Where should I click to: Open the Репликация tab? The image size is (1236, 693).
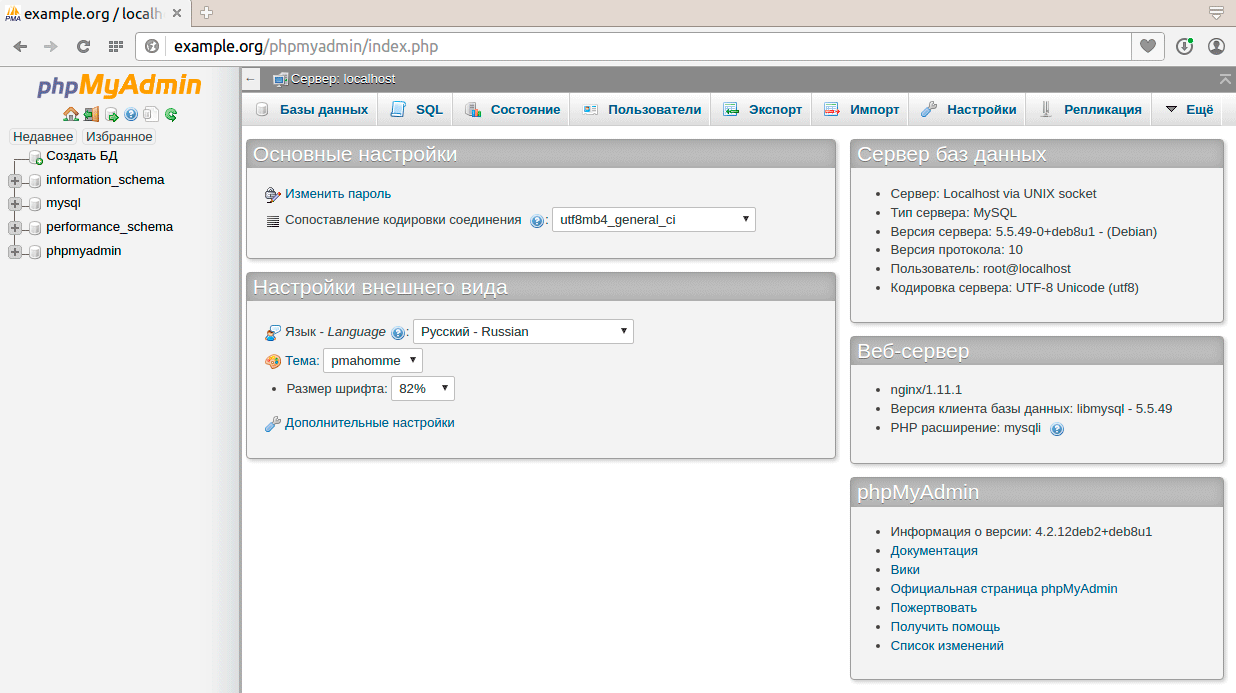[1089, 110]
